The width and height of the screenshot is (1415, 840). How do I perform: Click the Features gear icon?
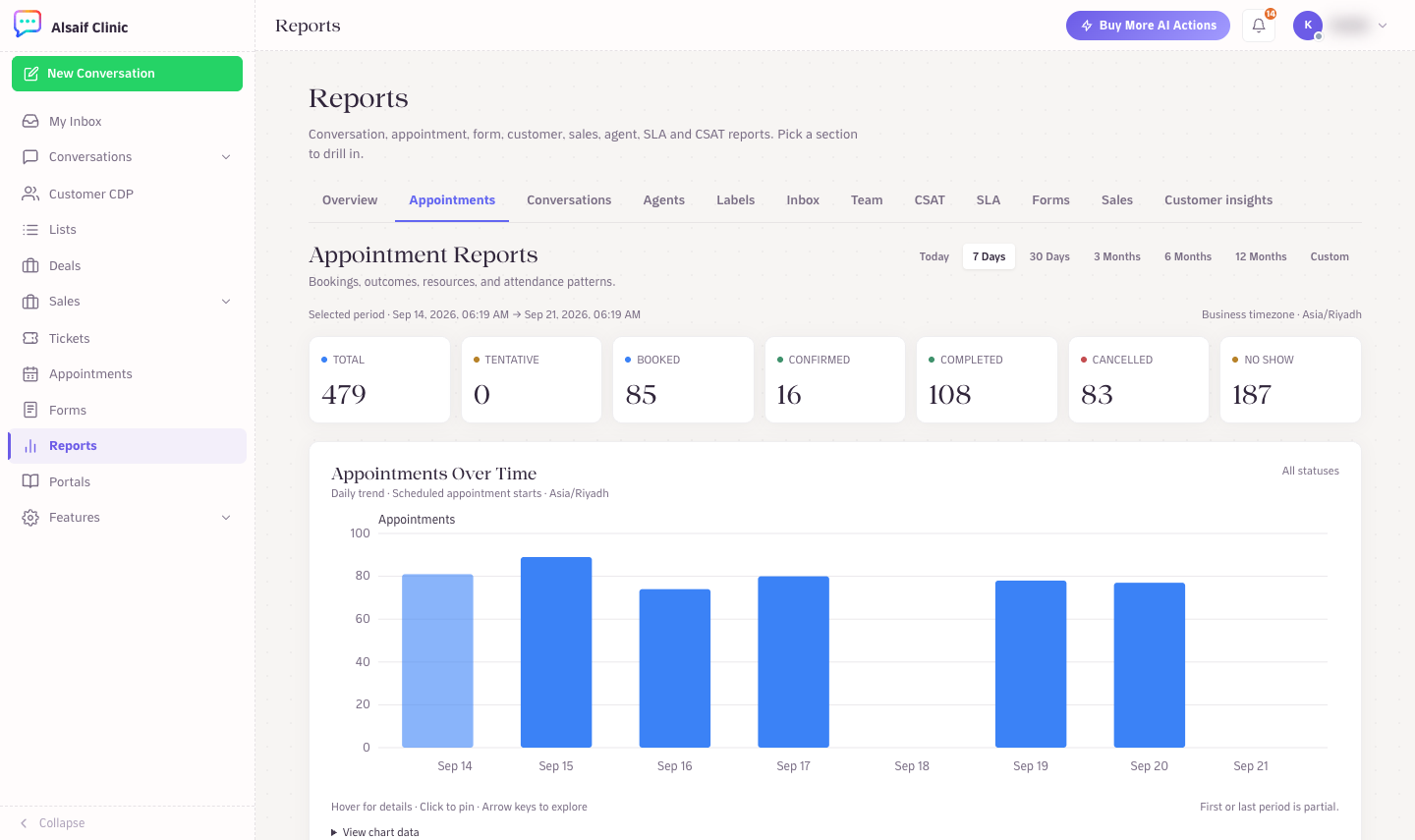point(30,518)
